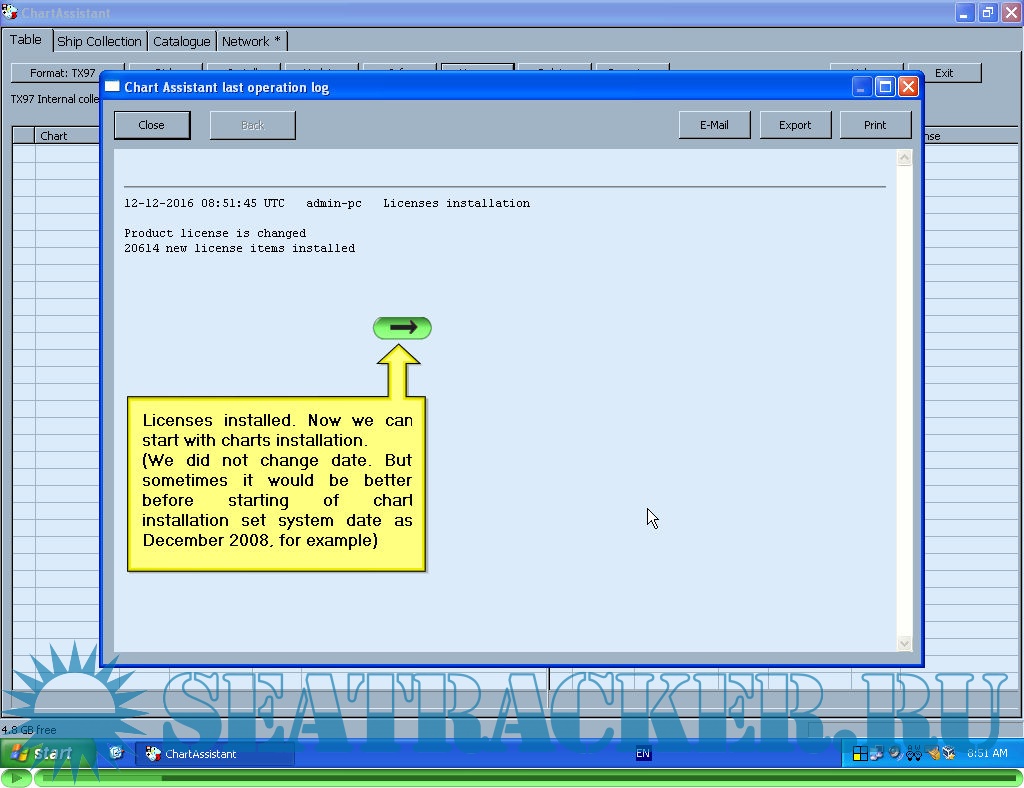1024x788 pixels.
Task: Click the green arrow next-step button
Action: point(402,328)
